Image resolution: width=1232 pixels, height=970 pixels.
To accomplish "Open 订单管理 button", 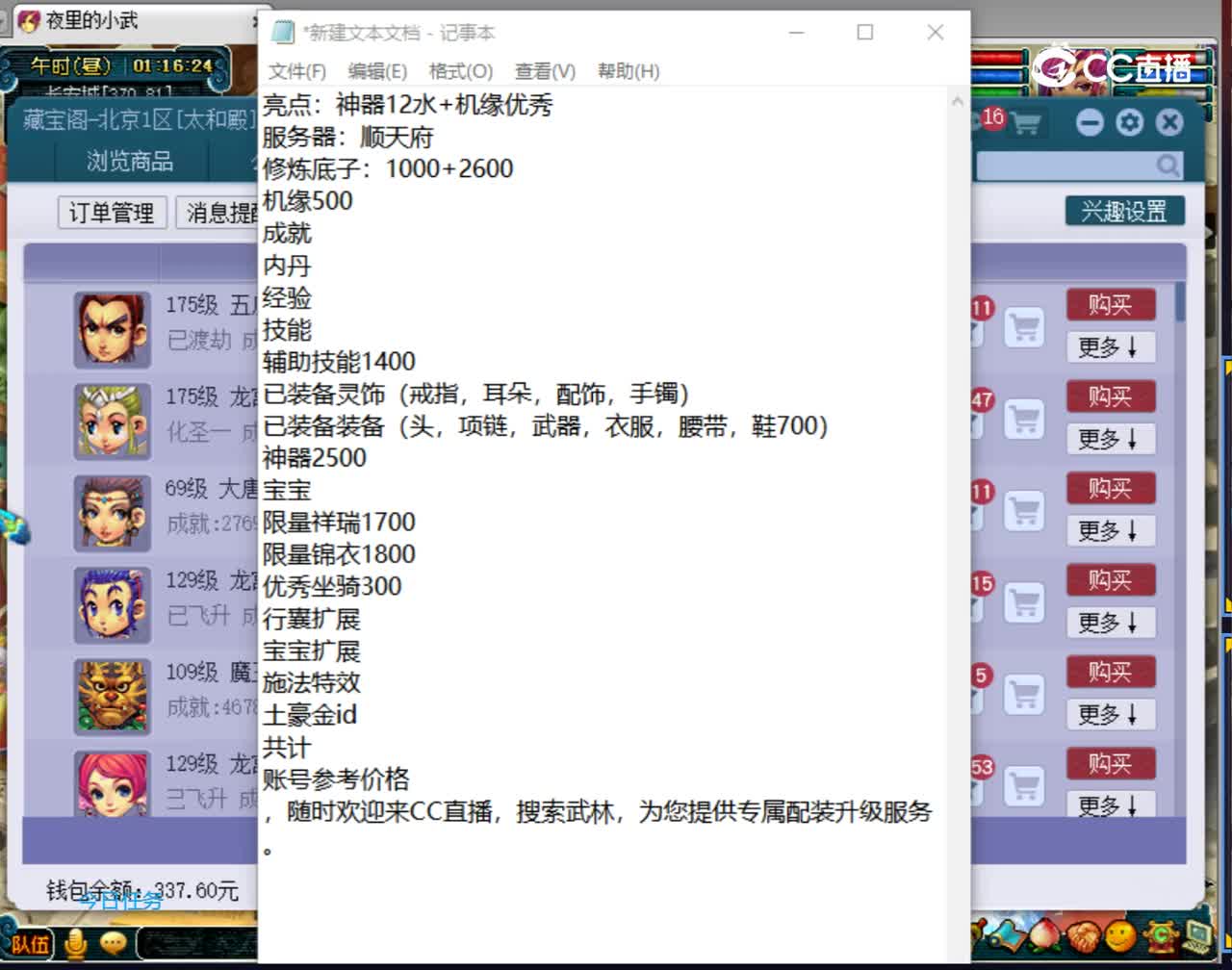I will coord(112,213).
